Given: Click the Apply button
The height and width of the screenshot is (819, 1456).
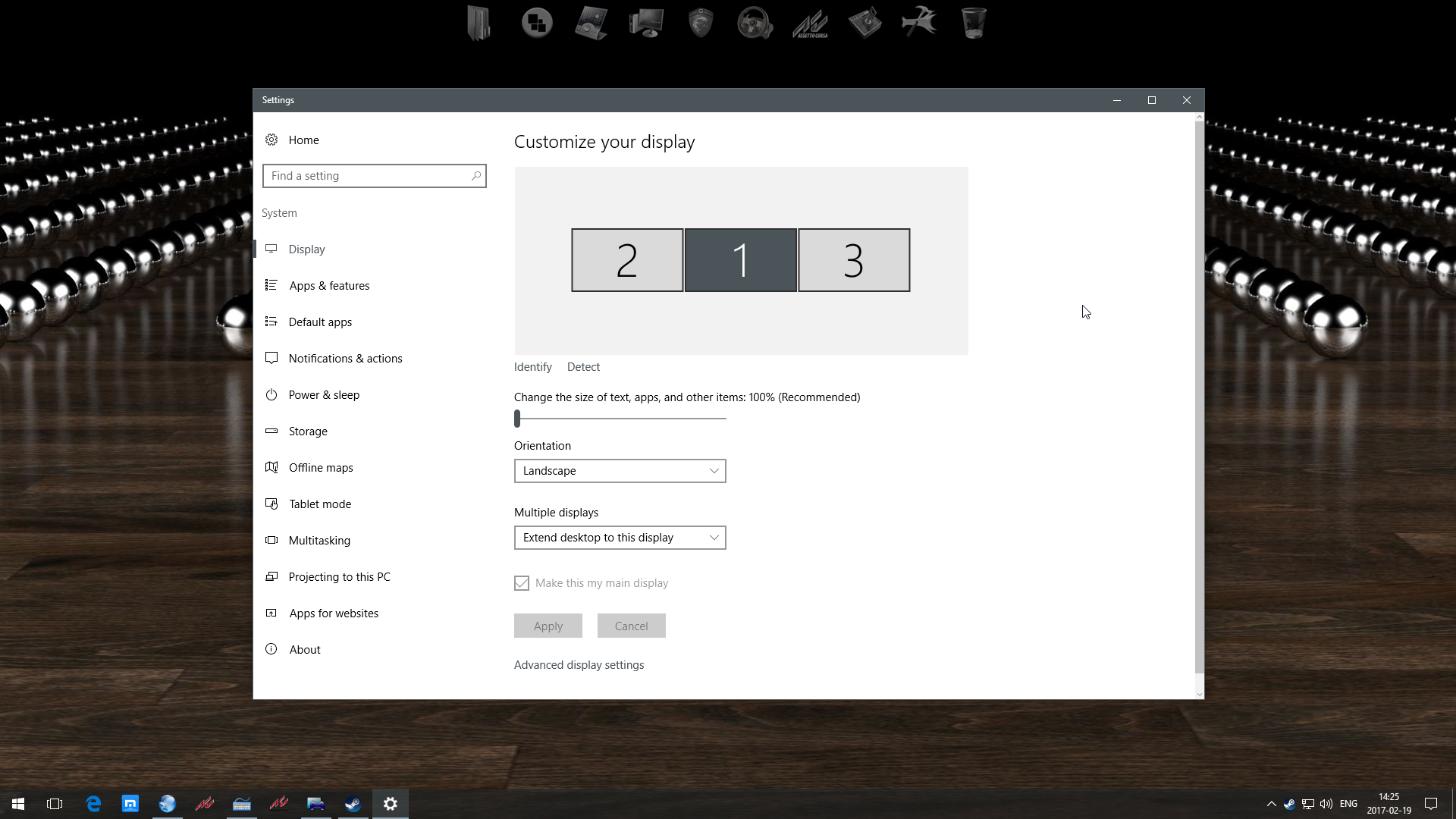Looking at the screenshot, I should click(548, 626).
